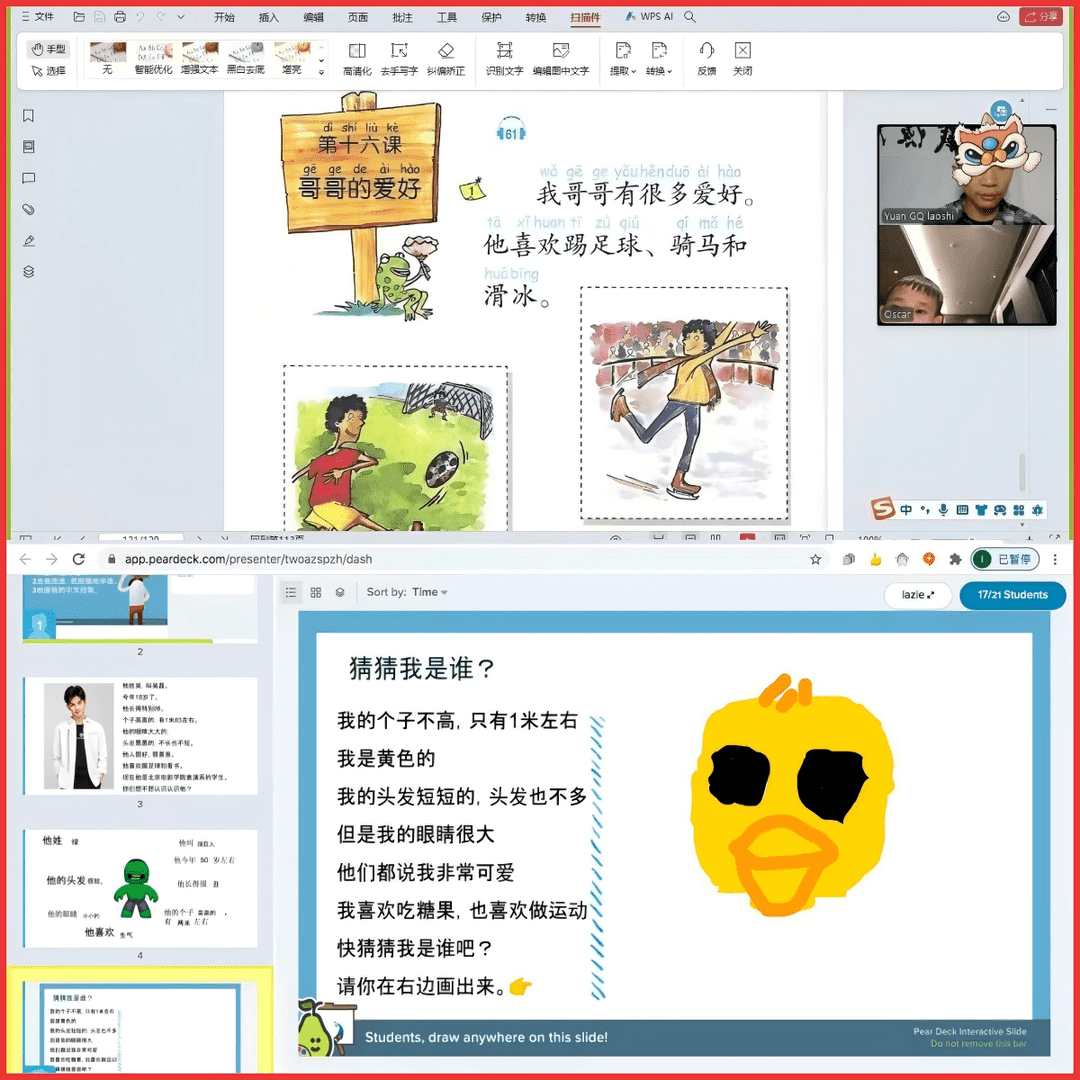Open the search magnifier in WPS

689,17
